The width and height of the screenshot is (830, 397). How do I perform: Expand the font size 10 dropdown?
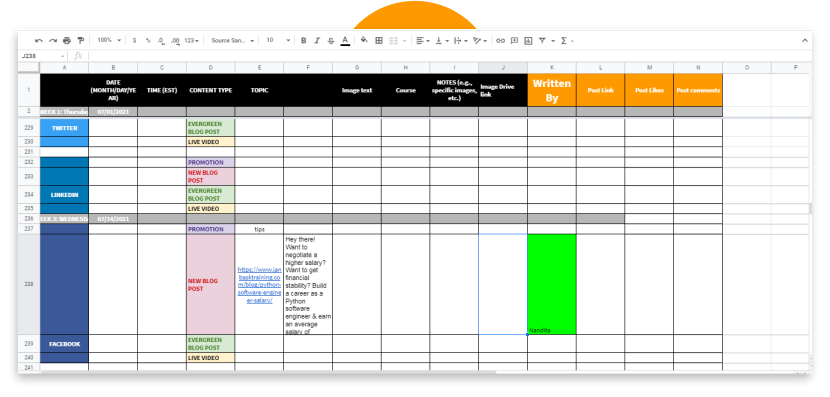pos(278,40)
